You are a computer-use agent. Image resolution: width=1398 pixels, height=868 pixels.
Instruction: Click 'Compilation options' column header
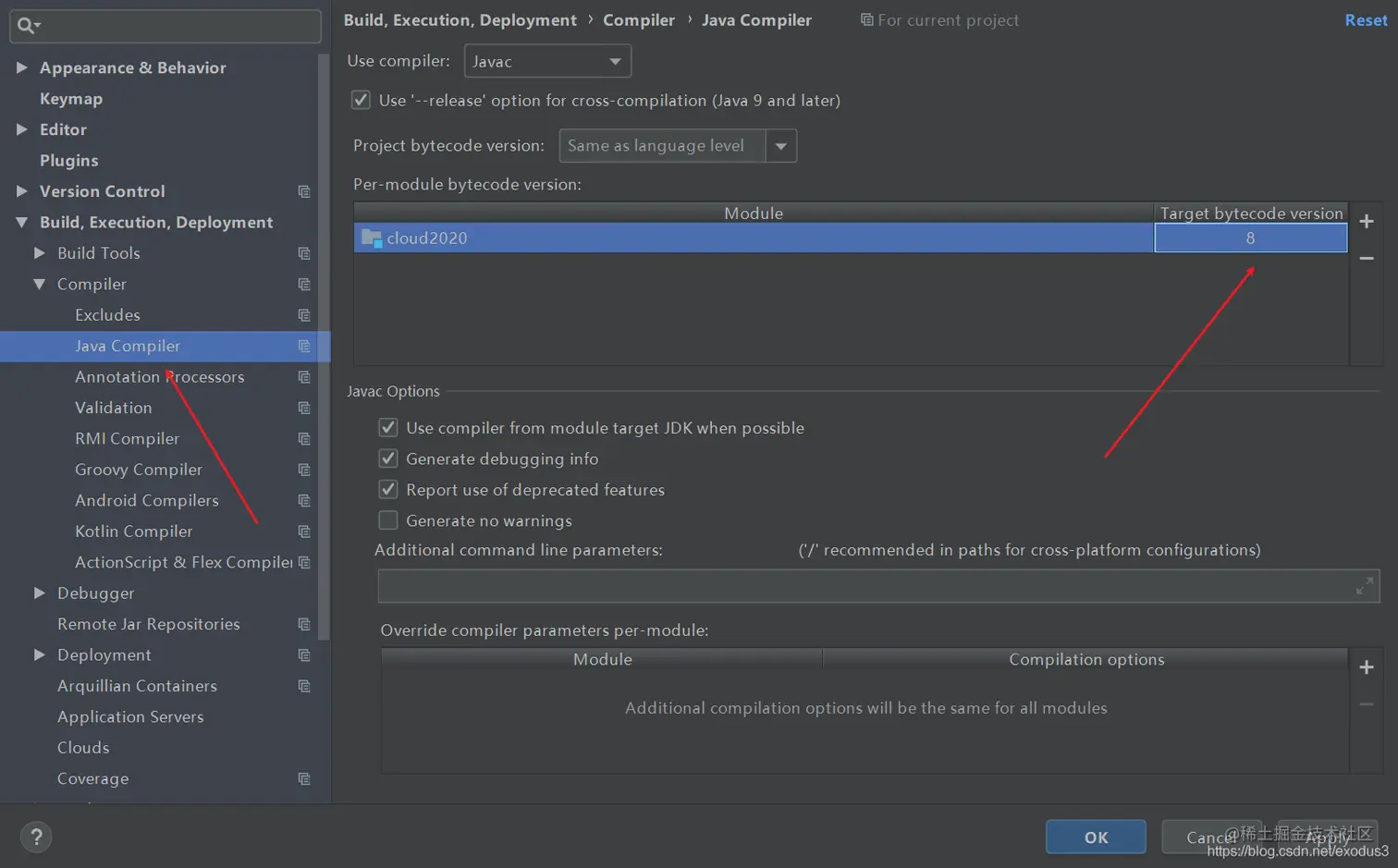1086,660
